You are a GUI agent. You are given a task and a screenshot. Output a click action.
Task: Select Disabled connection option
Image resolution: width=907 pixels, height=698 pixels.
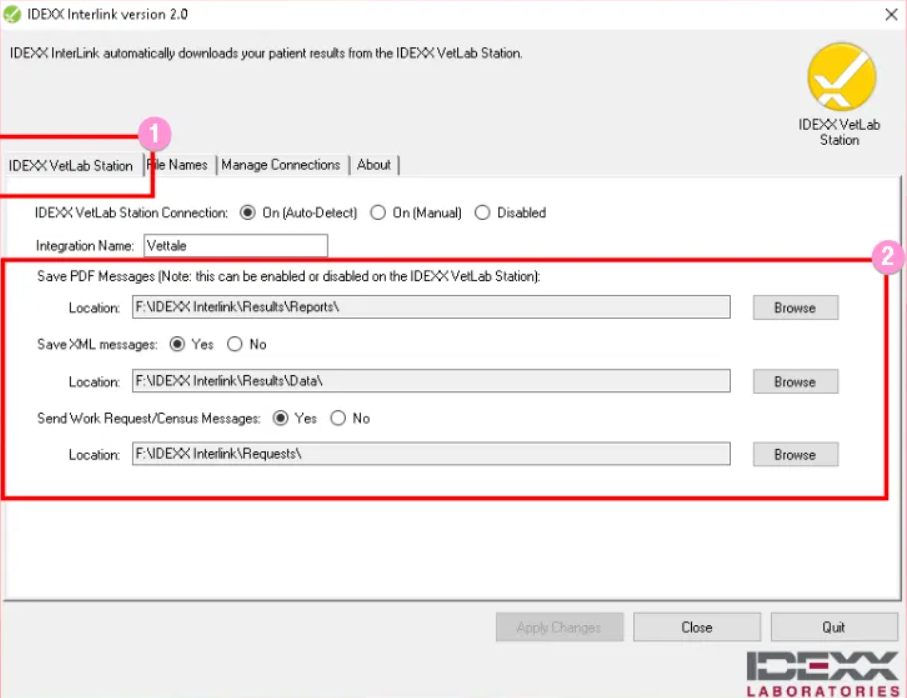[x=510, y=213]
